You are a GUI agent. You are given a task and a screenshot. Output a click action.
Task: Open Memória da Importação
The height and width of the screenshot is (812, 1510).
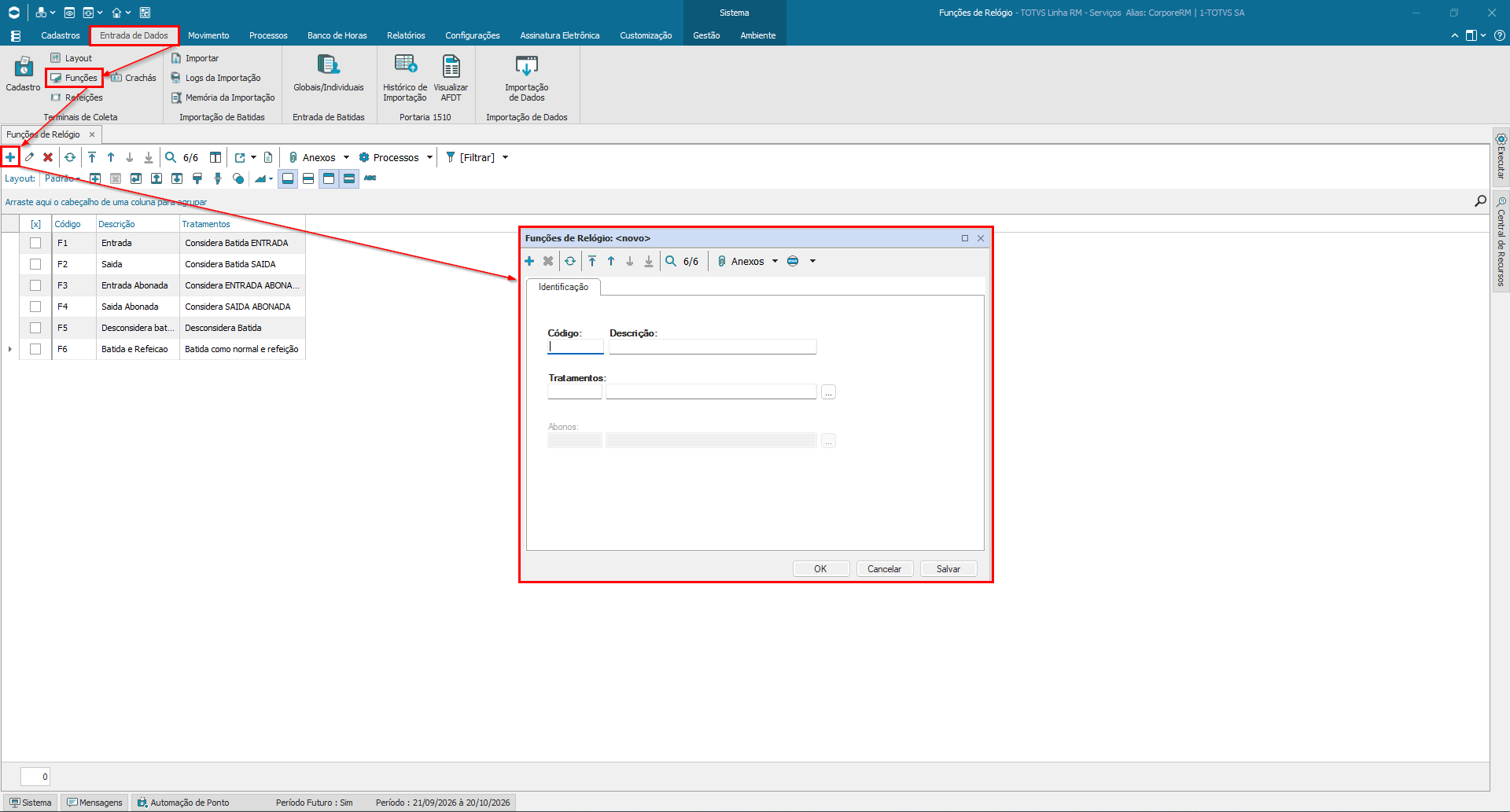pyautogui.click(x=223, y=97)
